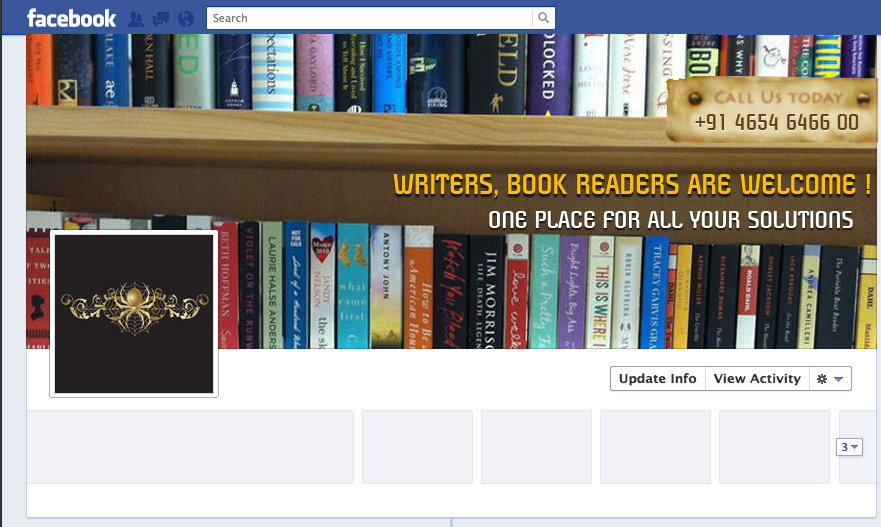881x527 pixels.
Task: Click the gear settings icon
Action: 821,379
